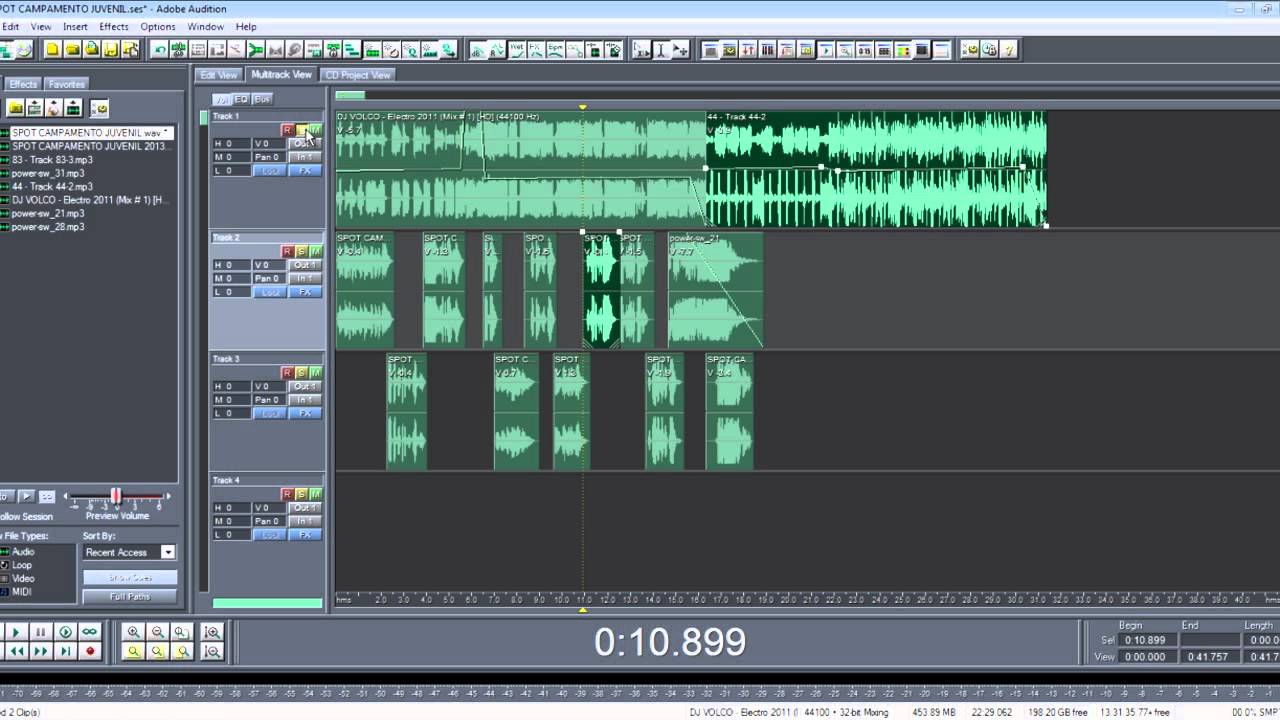
Task: Open Track 4 Out 1 output selector
Action: 304,508
